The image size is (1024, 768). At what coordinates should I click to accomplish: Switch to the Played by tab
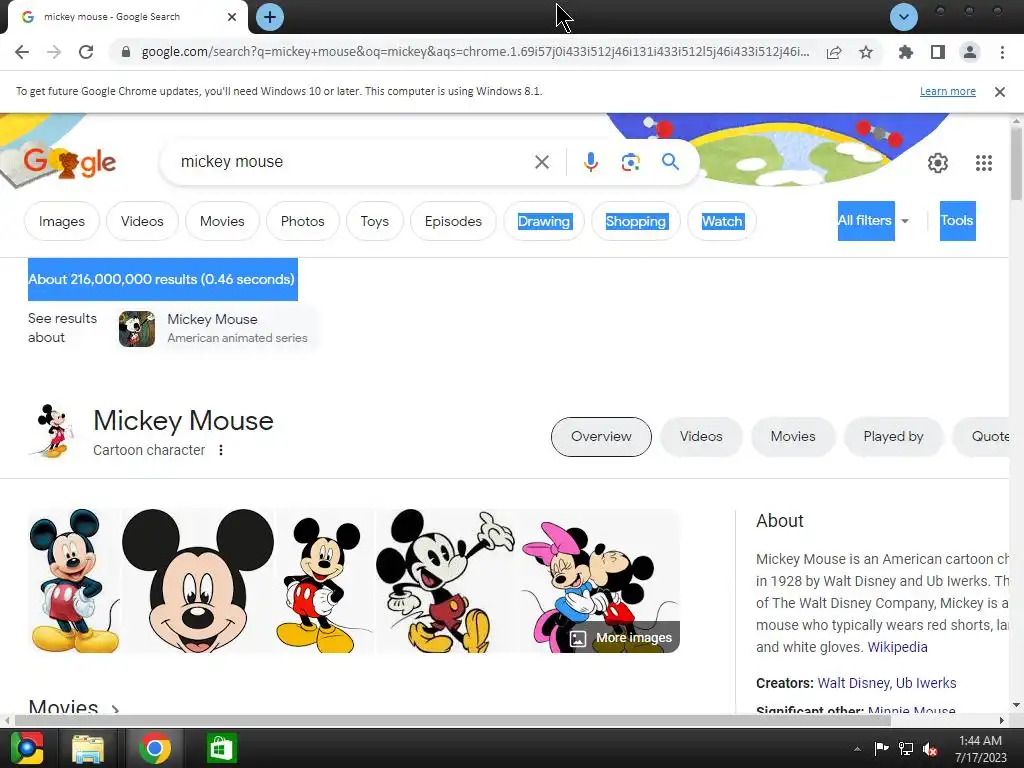coord(893,436)
